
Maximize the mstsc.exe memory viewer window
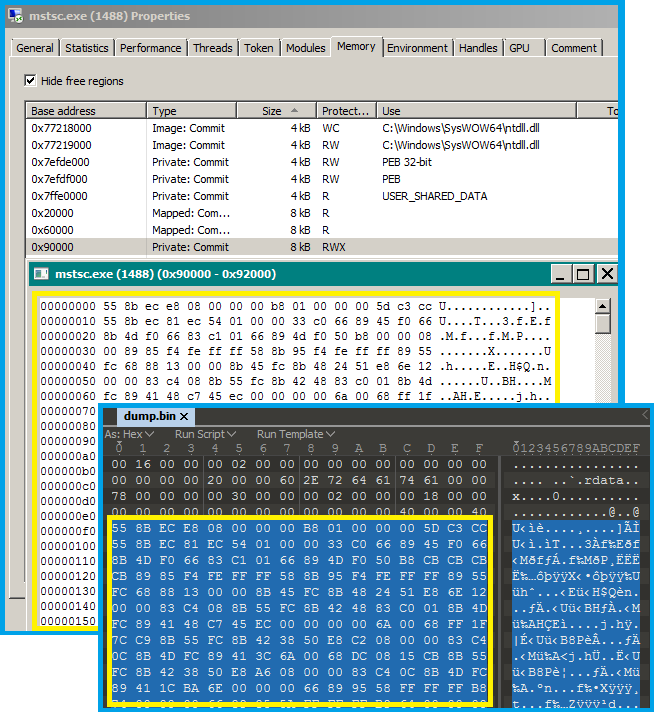click(x=584, y=273)
